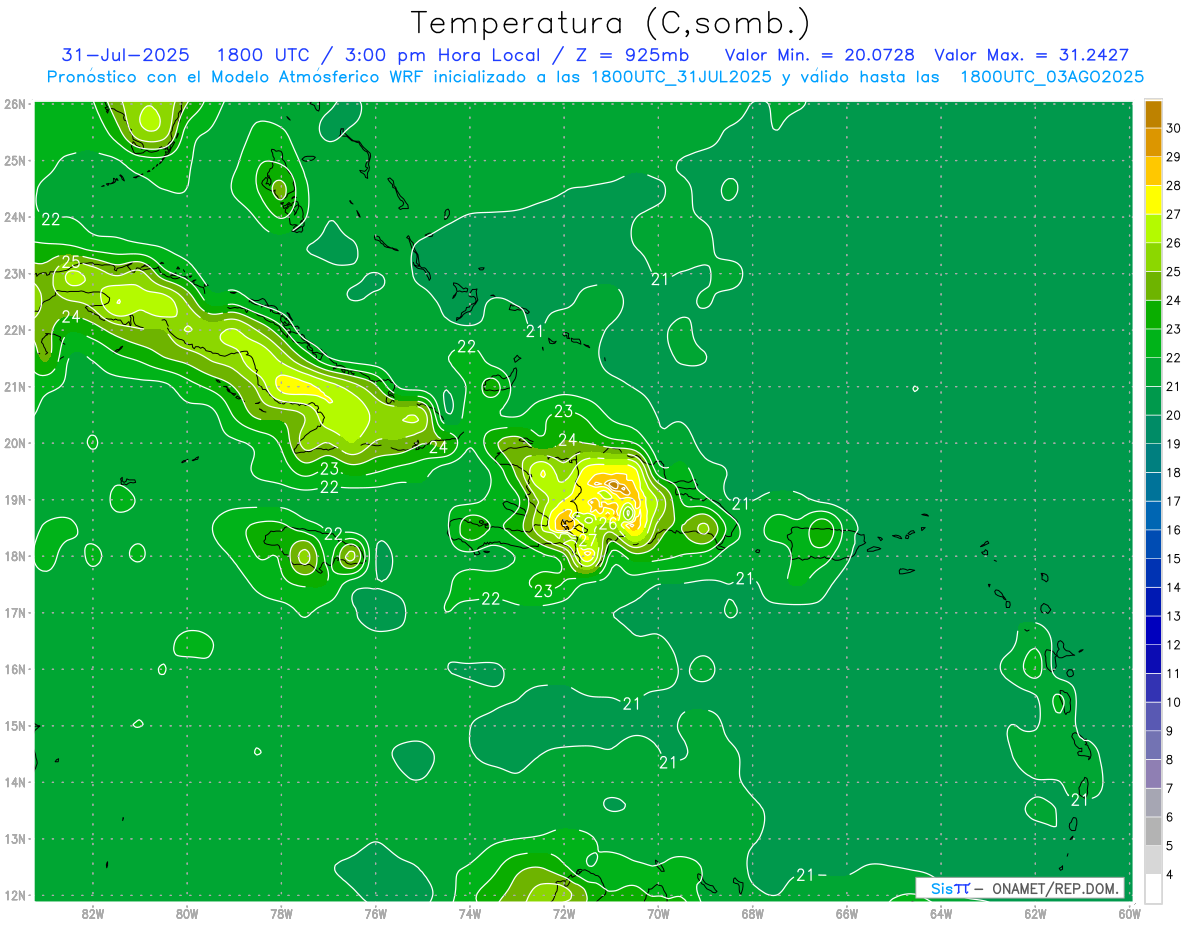Click the '17' value on the color legend

click(x=1174, y=501)
